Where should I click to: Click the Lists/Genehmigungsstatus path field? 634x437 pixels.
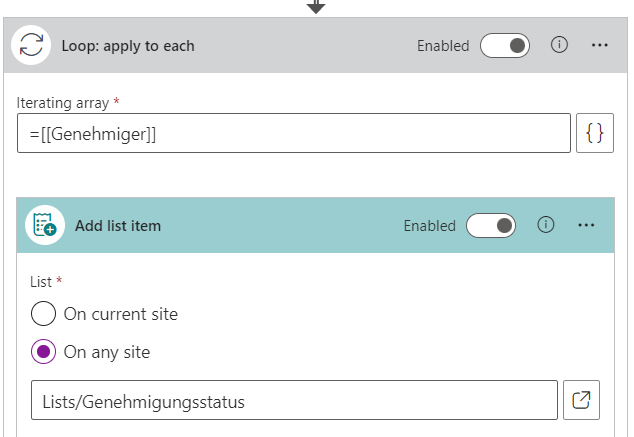point(293,401)
